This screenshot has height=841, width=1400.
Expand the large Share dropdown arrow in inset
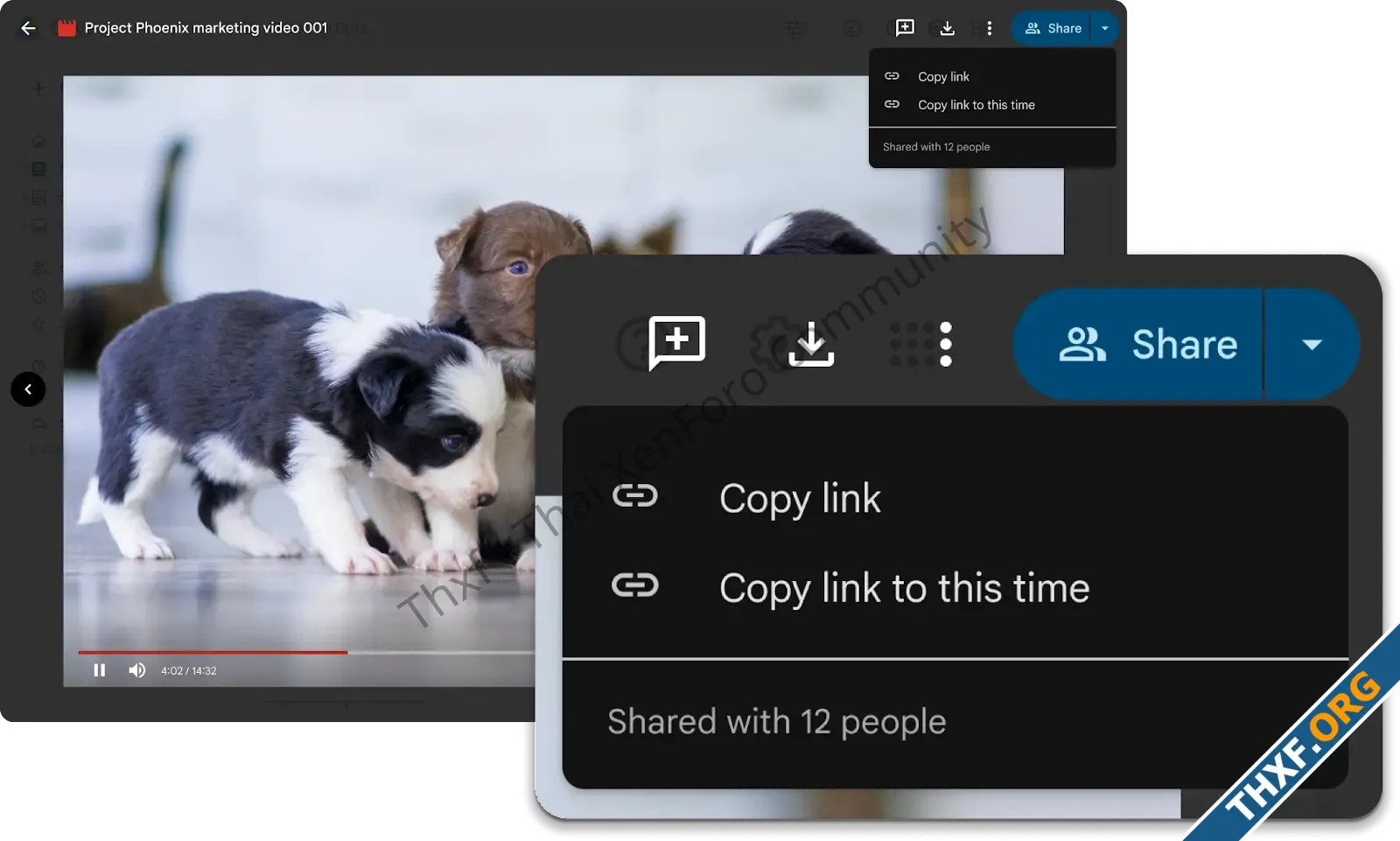tap(1312, 344)
